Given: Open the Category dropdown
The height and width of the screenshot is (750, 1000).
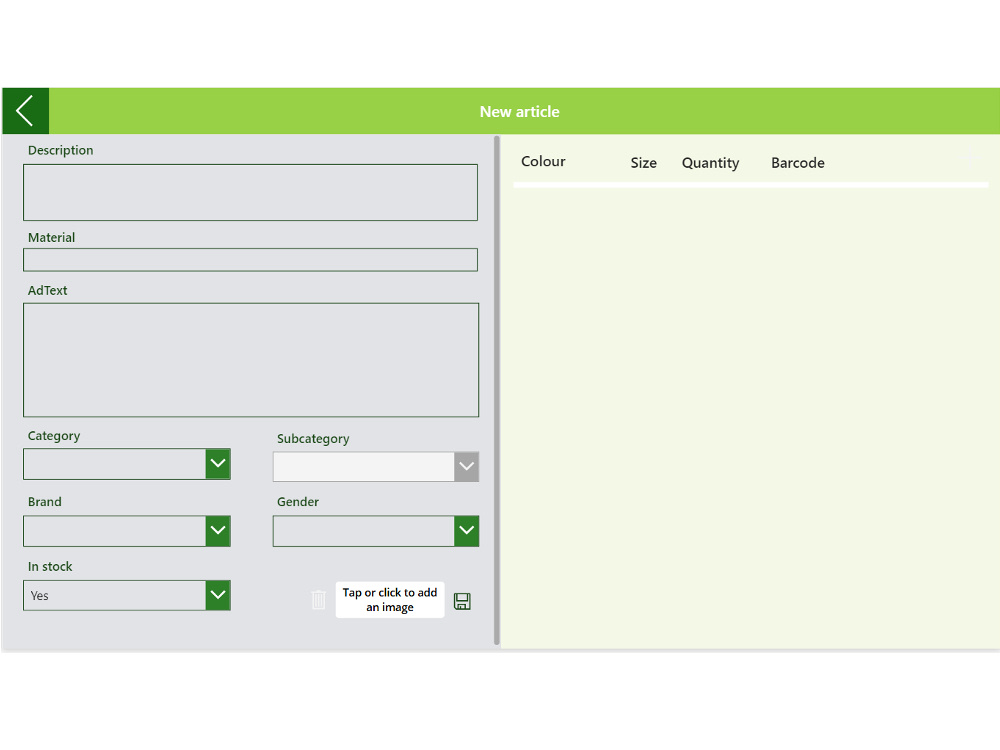Looking at the screenshot, I should (x=127, y=464).
